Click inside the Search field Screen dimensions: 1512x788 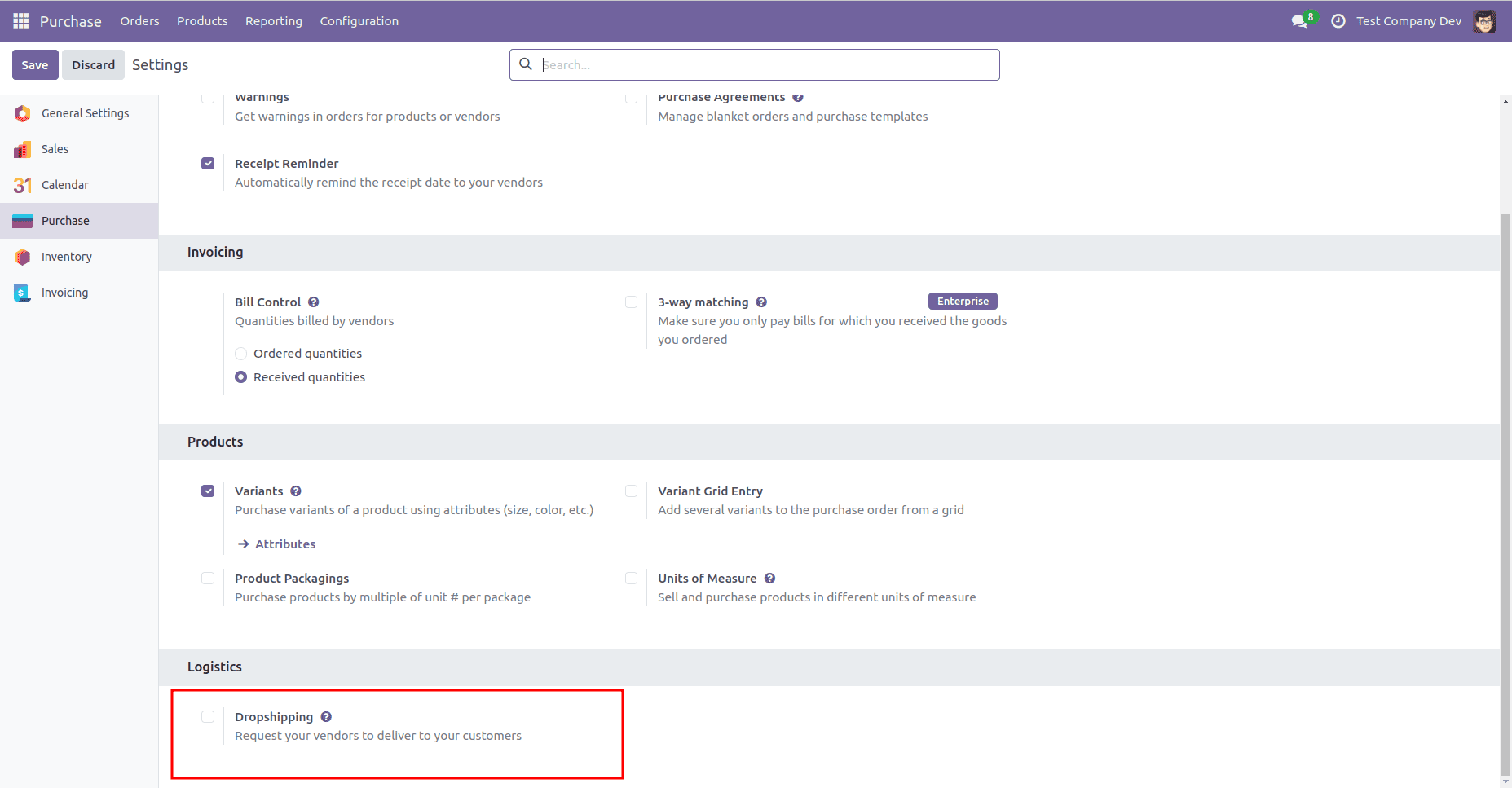point(754,64)
